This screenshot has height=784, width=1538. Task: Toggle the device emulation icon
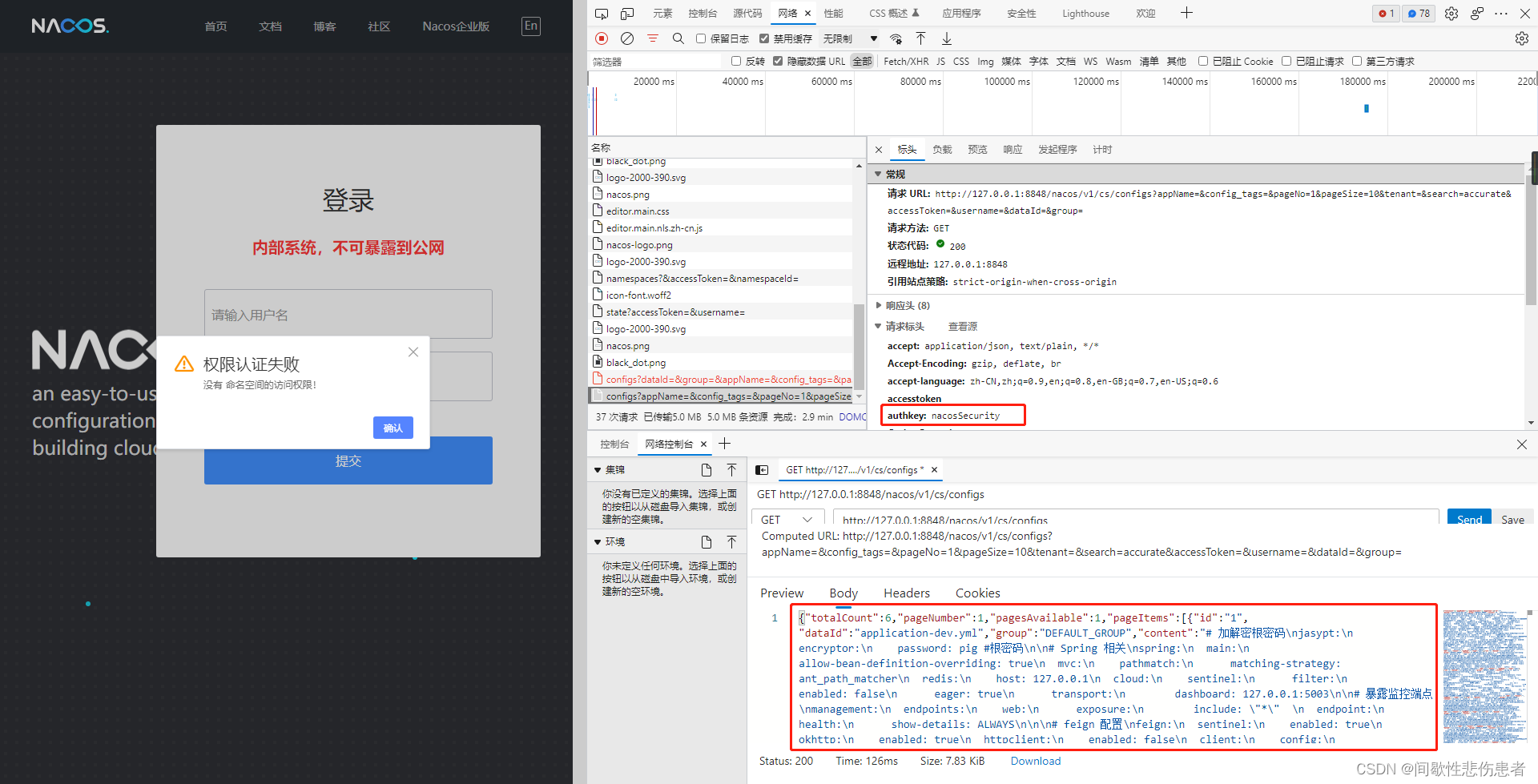coord(626,13)
